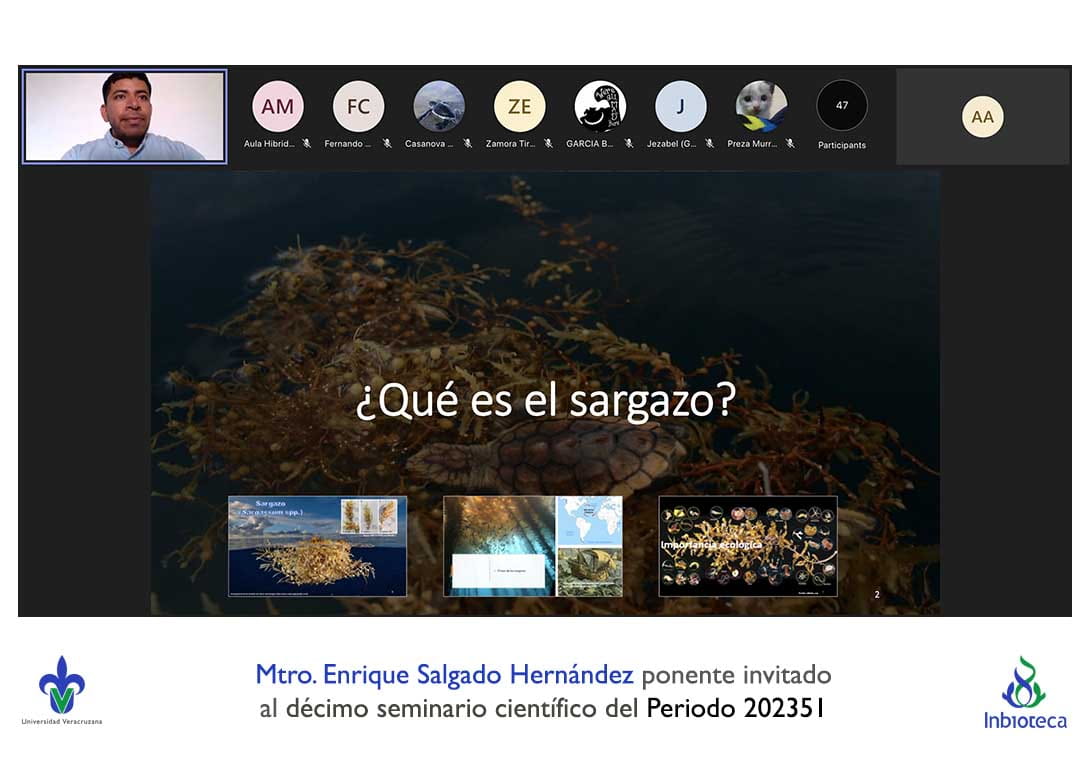Image resolution: width=1090 pixels, height=760 pixels.
Task: Open the Sargazo slide thumbnail
Action: tap(317, 546)
